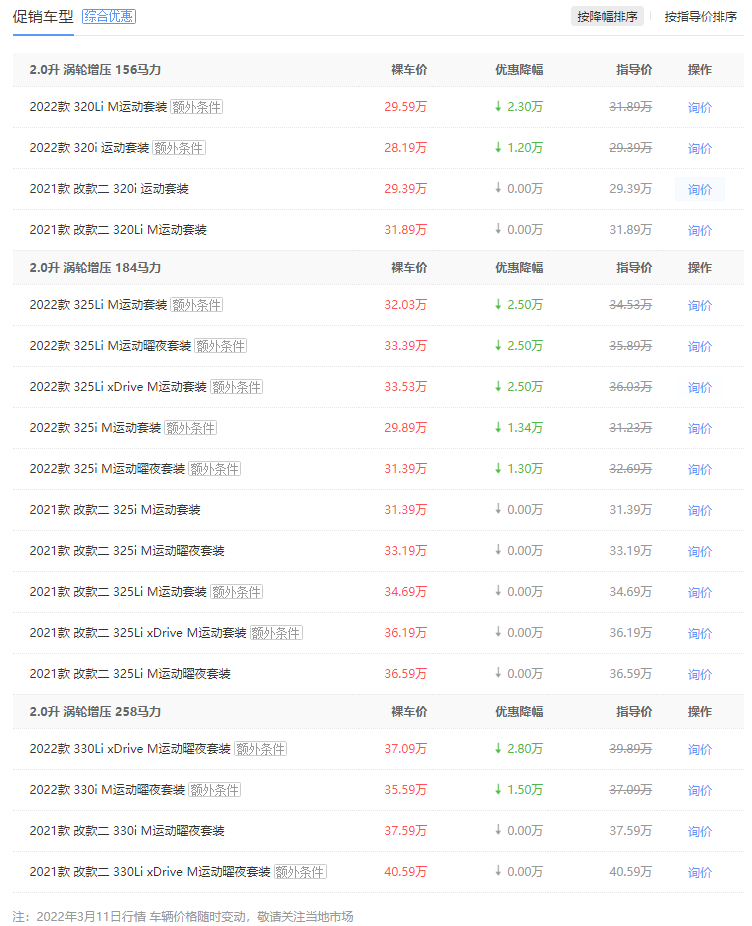This screenshot has width=752, height=926.
Task: Click struck-through guide price 39.89万
Action: click(x=631, y=749)
